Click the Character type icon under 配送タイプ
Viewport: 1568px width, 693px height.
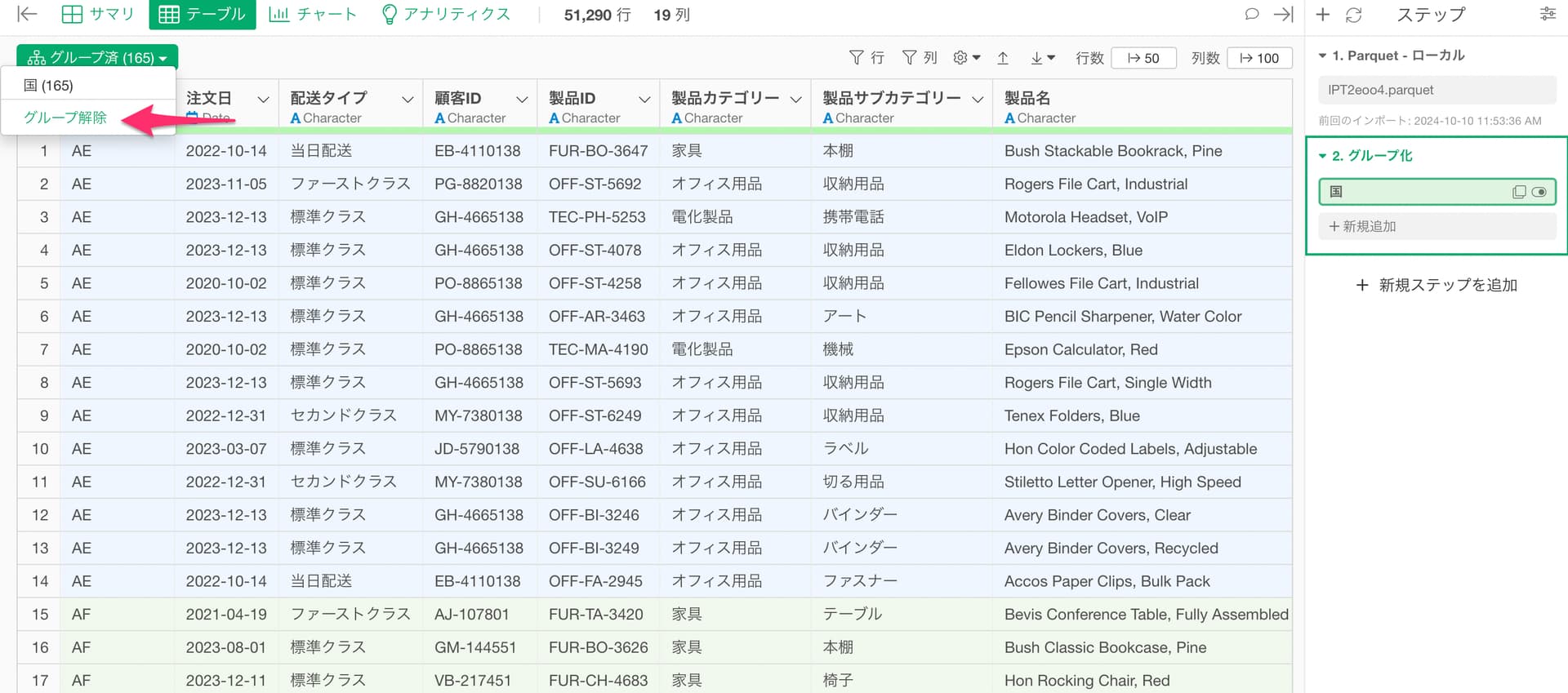click(296, 118)
